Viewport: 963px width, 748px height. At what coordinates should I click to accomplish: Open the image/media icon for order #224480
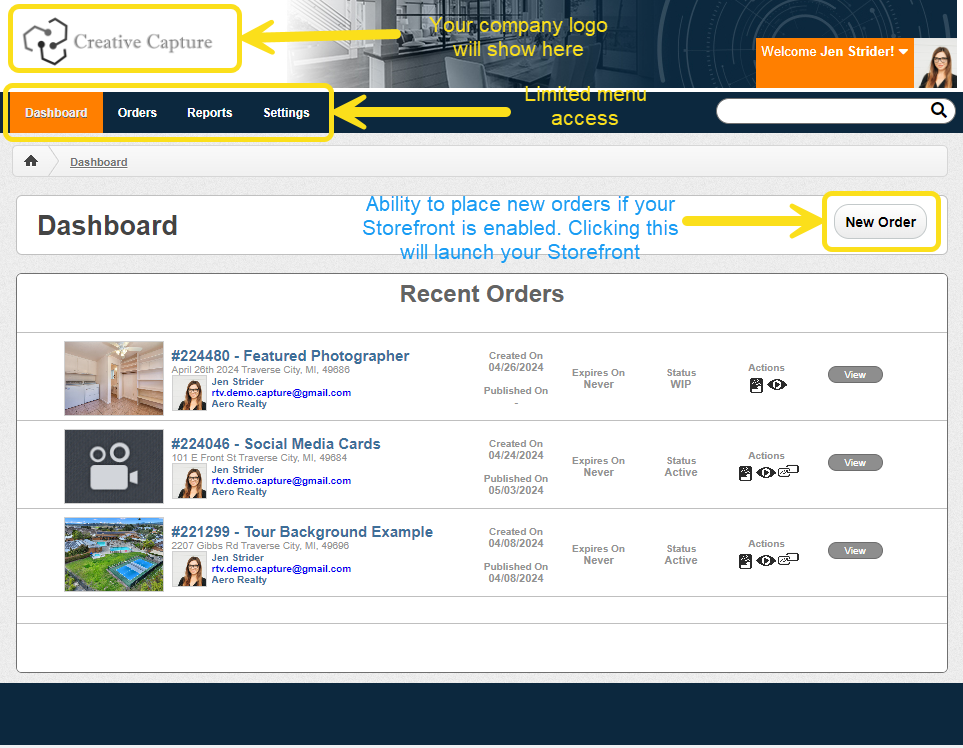tap(756, 385)
